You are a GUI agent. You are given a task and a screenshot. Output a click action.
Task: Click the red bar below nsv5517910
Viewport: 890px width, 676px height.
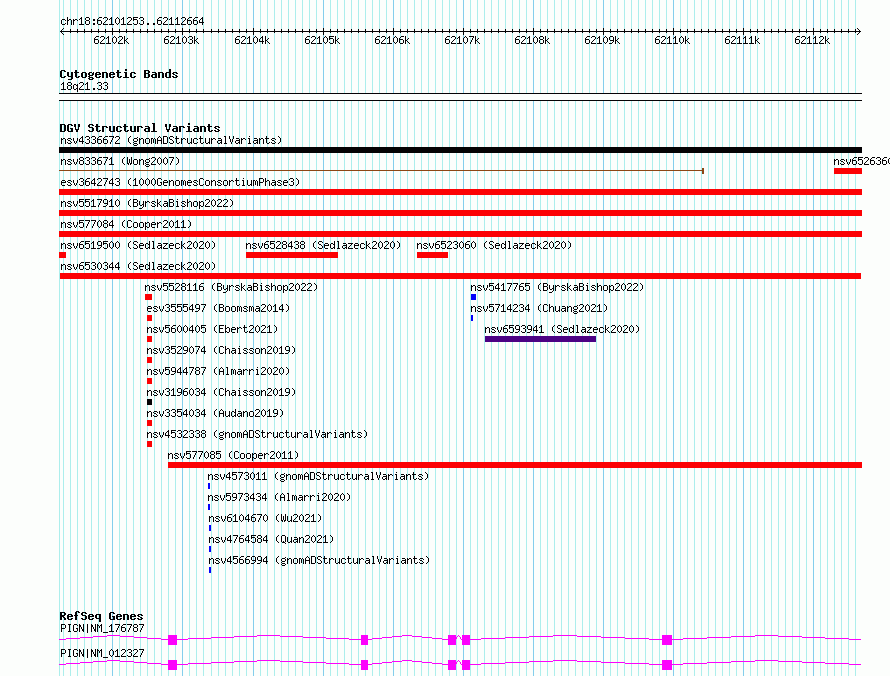coord(460,213)
